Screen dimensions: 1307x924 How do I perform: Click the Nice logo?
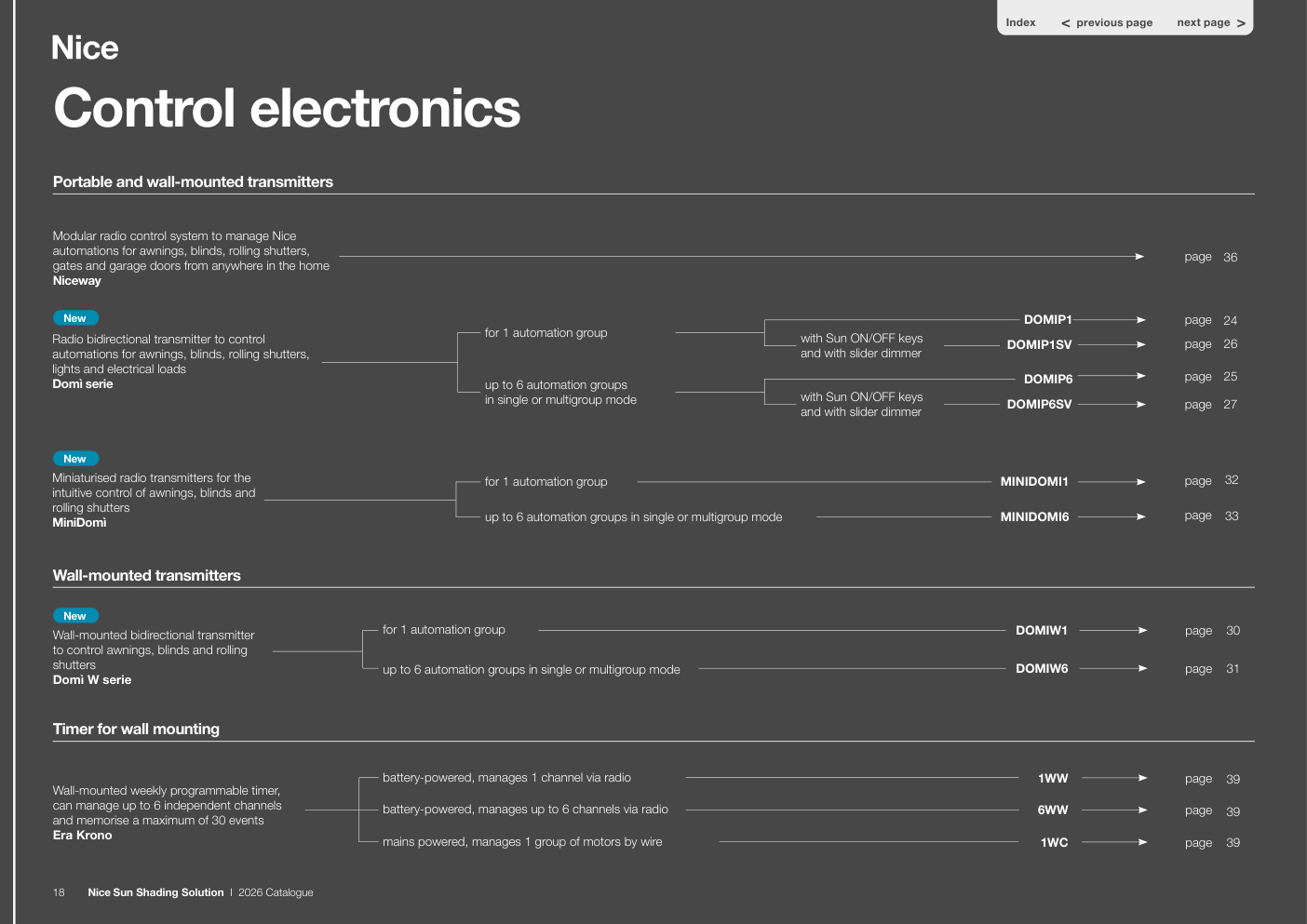[x=85, y=47]
